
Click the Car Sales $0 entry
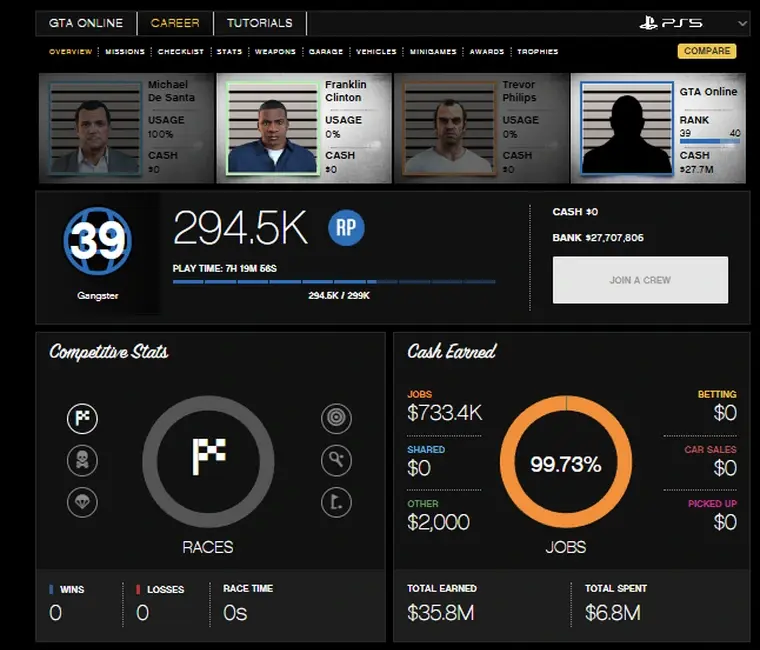pos(711,462)
